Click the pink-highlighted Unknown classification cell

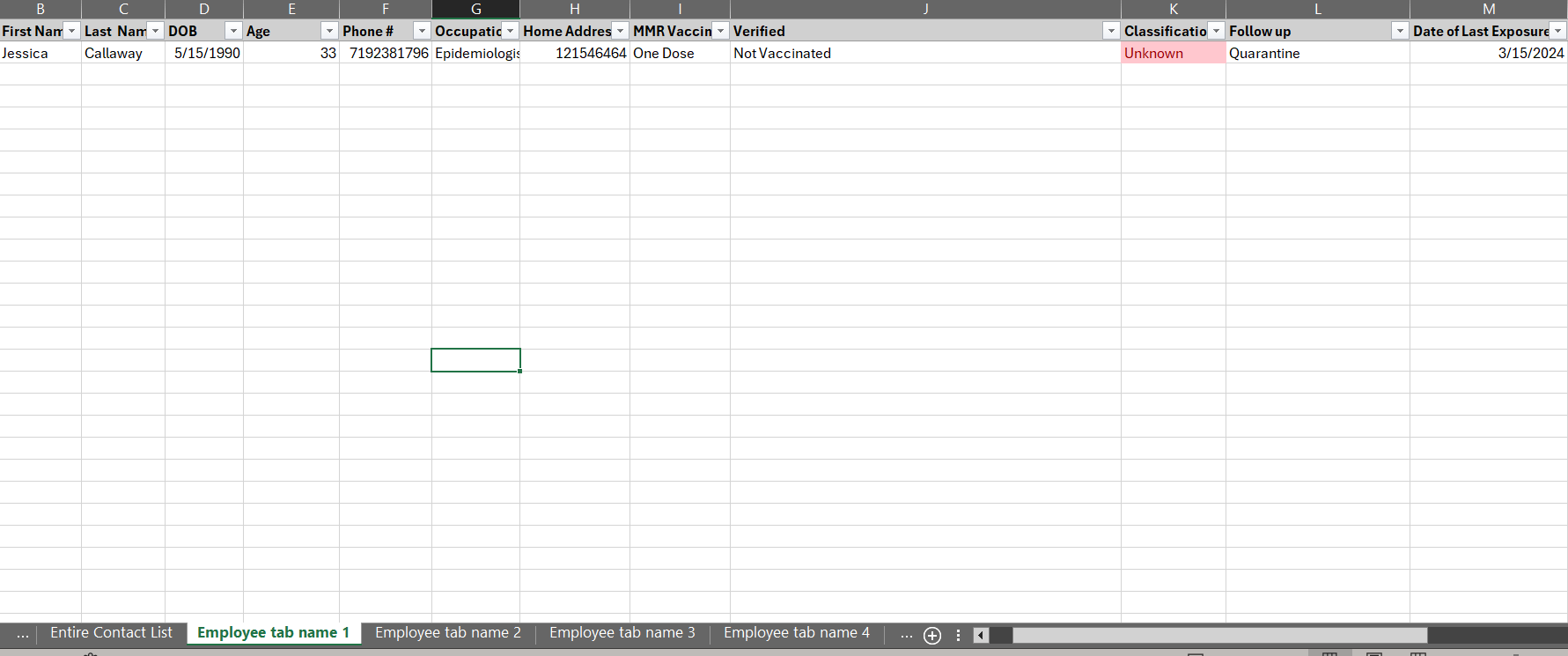tap(1174, 53)
